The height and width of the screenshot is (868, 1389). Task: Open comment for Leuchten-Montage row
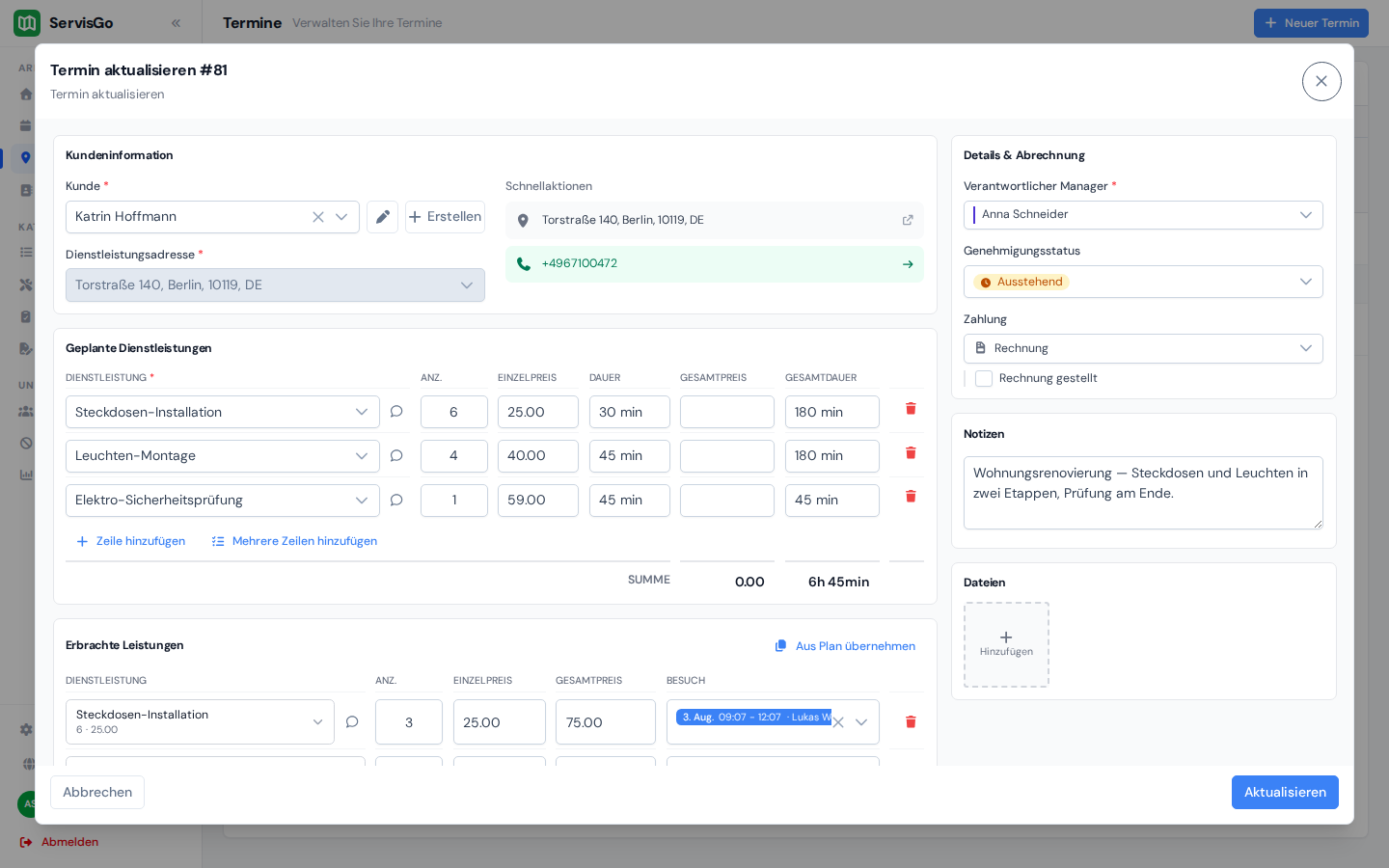[x=396, y=456]
